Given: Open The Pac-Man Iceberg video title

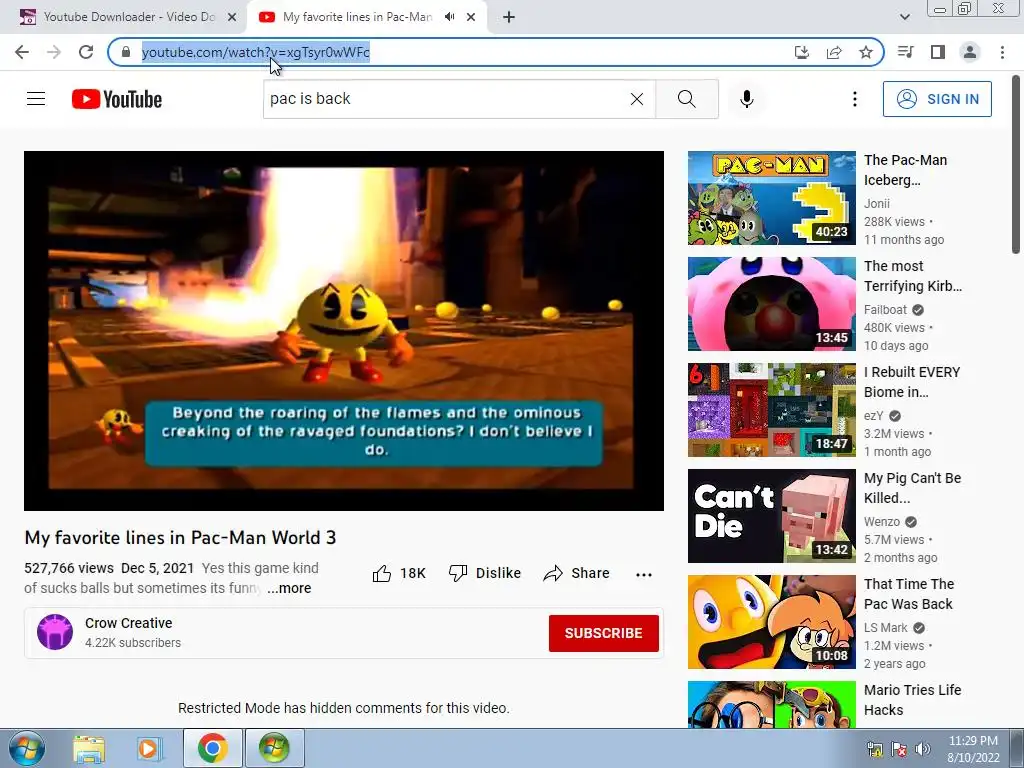Looking at the screenshot, I should tap(905, 170).
